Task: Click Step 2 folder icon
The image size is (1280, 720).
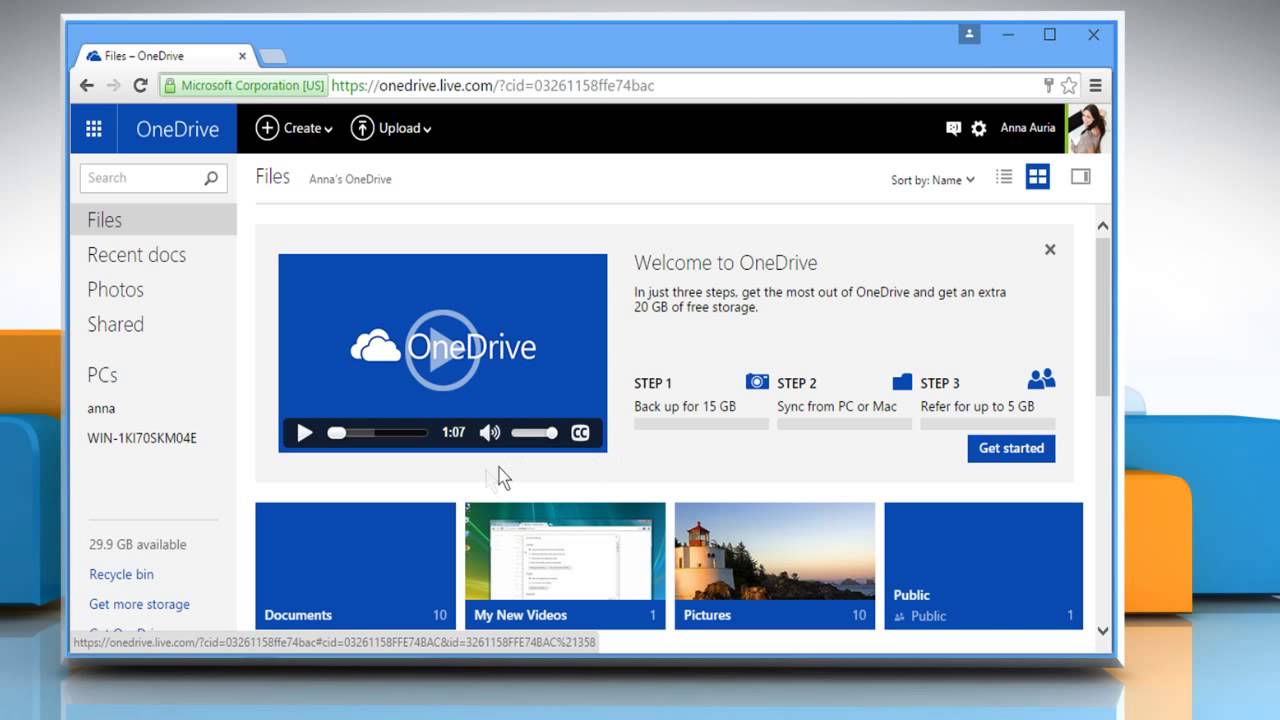Action: 902,381
